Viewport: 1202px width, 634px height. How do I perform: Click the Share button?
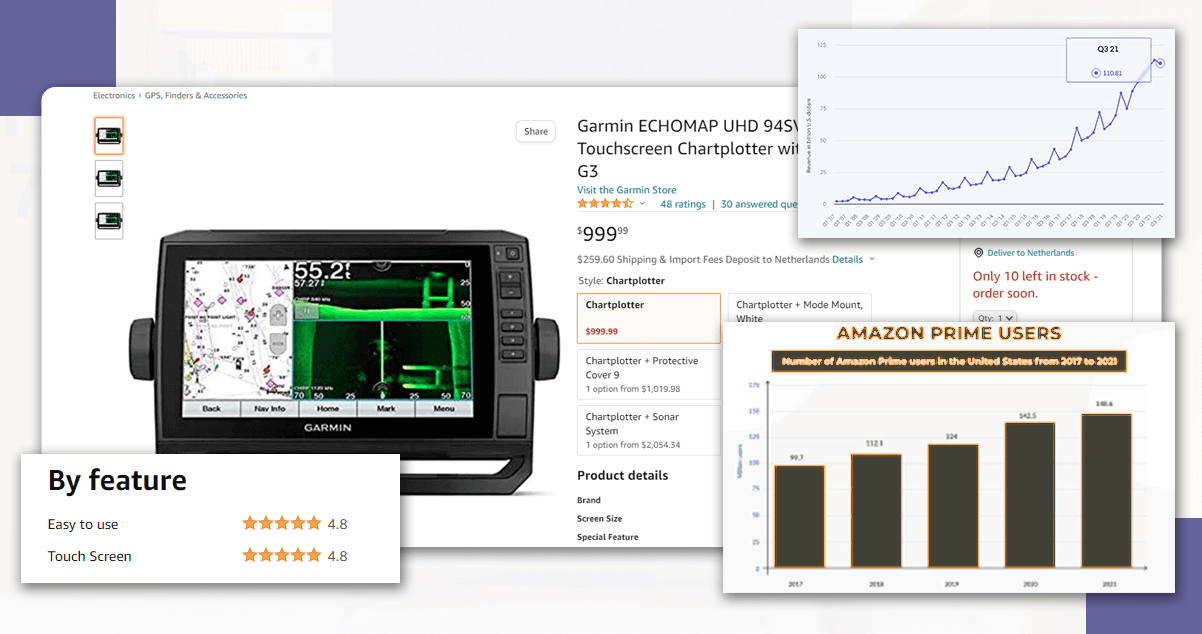pyautogui.click(x=536, y=131)
